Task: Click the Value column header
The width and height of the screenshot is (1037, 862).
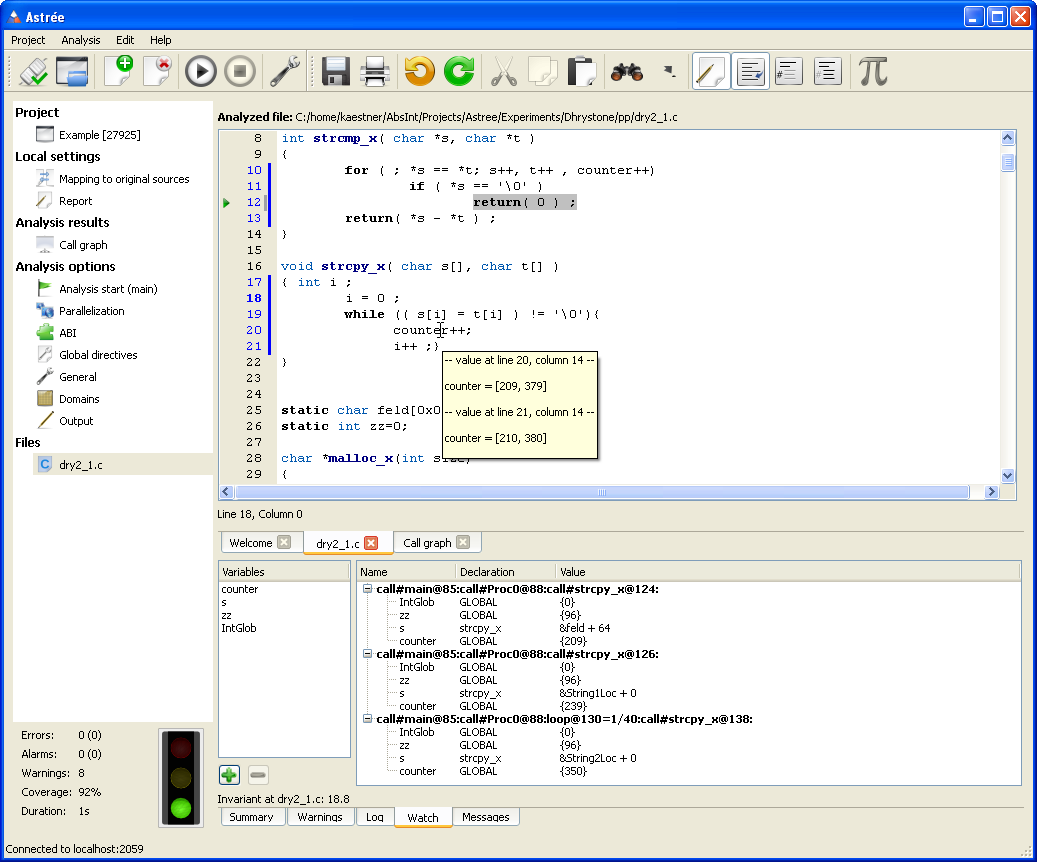Action: pos(787,572)
